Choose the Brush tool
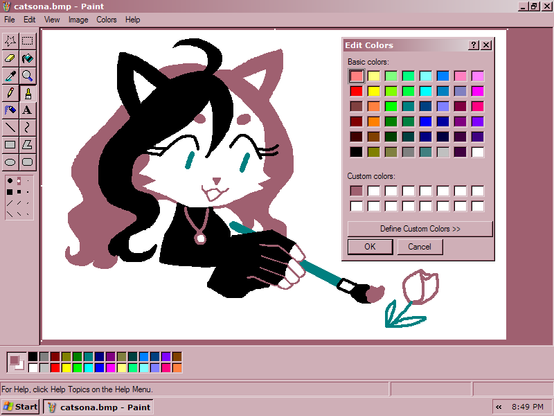Screen dimensions: 554x416 [28, 93]
